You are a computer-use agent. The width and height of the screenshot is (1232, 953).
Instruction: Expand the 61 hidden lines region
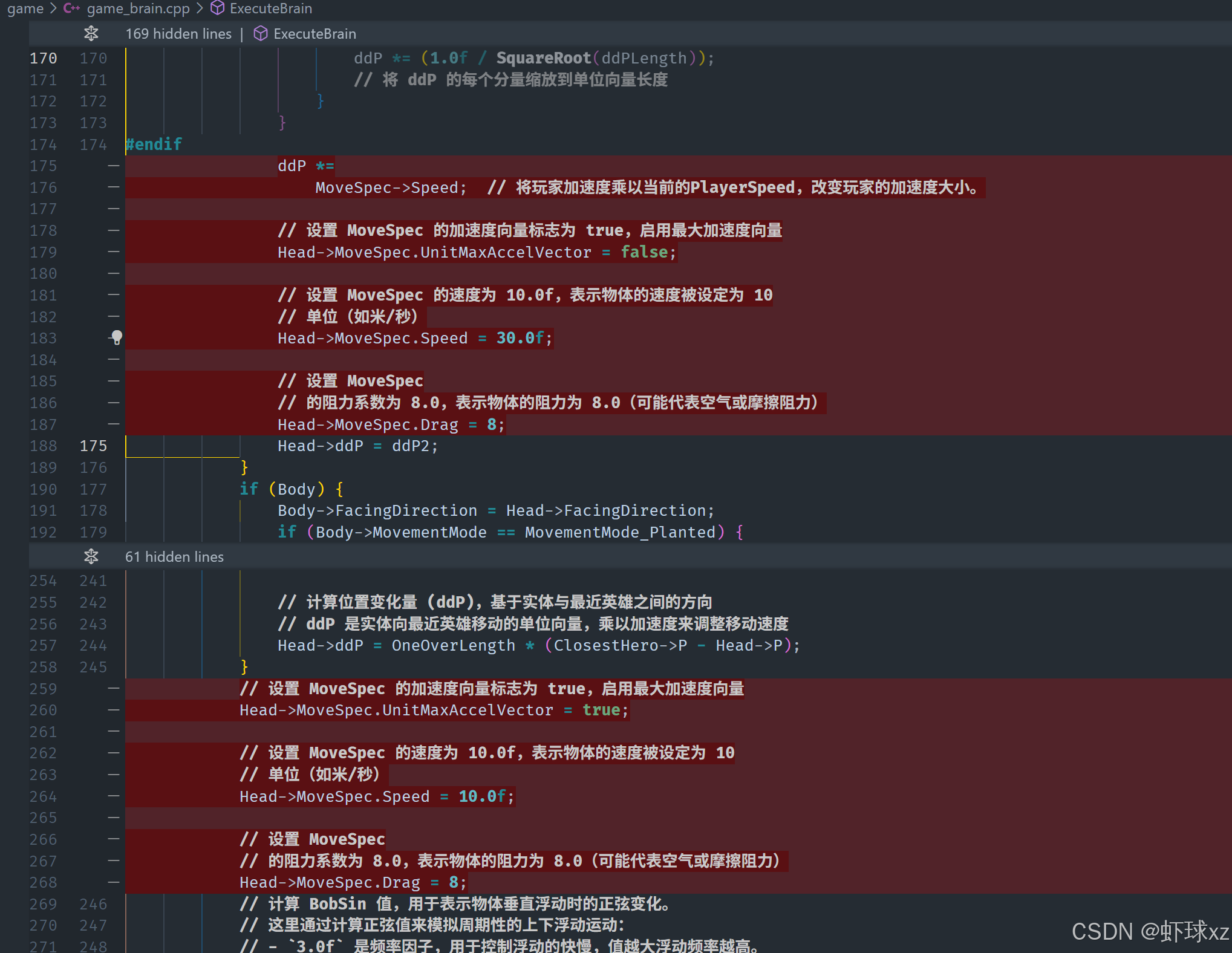pos(174,556)
